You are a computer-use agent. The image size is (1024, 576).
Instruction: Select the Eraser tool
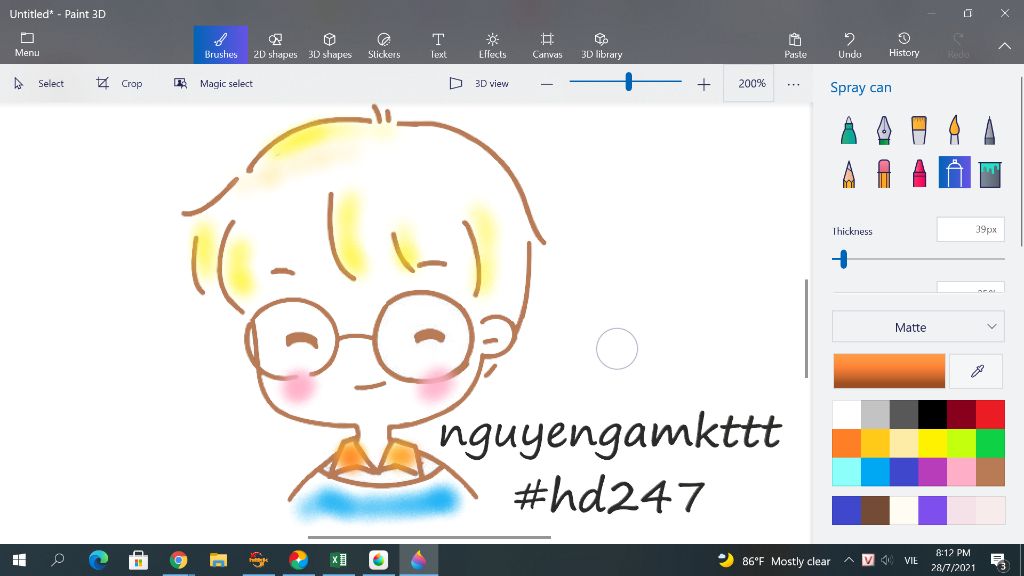click(884, 173)
